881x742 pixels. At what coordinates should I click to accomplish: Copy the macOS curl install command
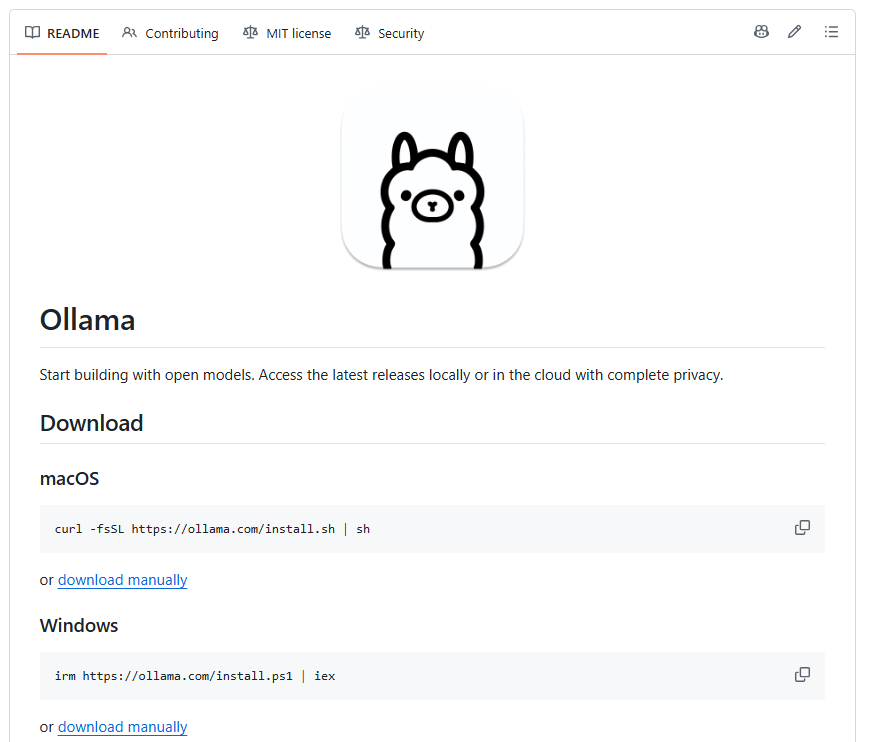(x=802, y=528)
